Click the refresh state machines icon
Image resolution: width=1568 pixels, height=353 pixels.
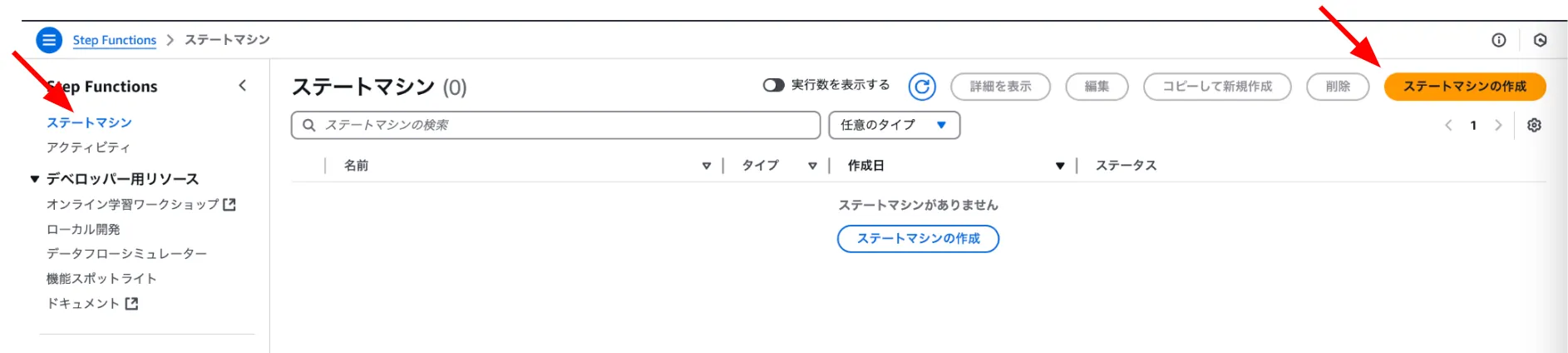click(922, 87)
